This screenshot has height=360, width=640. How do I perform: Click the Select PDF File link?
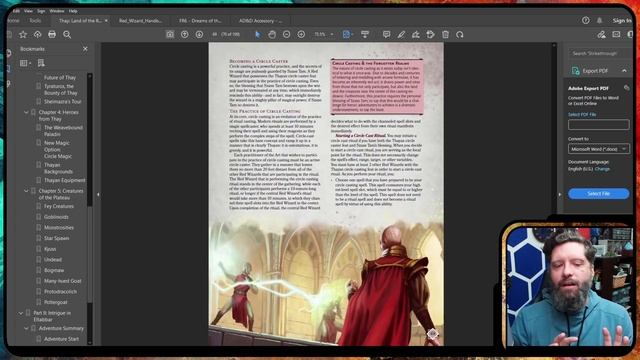(582, 115)
